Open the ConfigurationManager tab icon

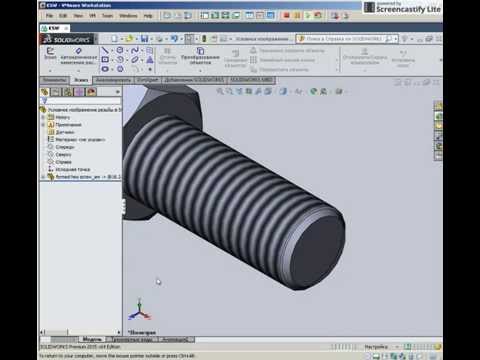click(x=68, y=92)
